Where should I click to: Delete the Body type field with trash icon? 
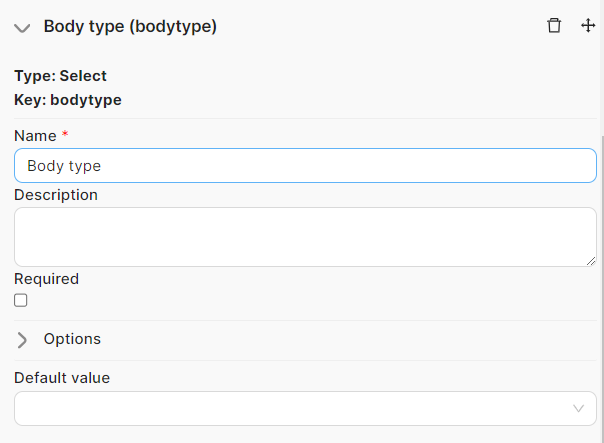click(554, 26)
